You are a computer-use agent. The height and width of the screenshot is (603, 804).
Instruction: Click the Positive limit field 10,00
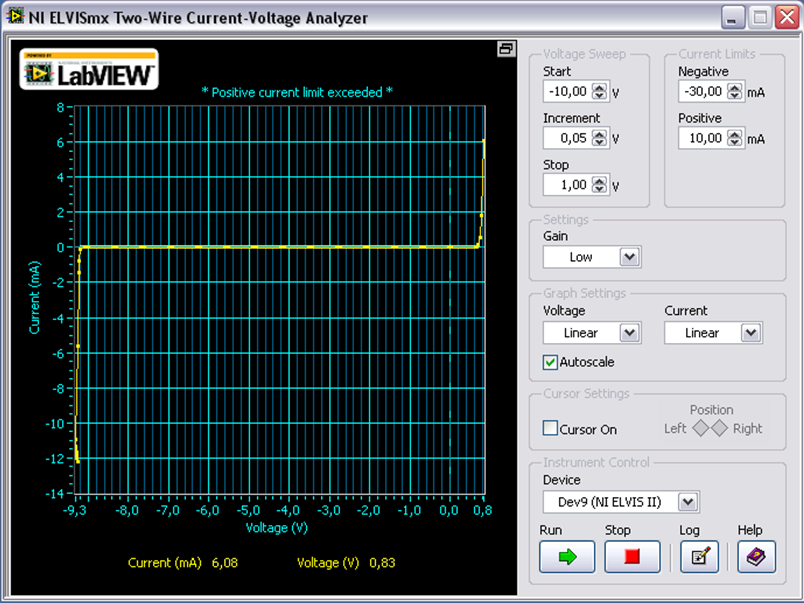(x=702, y=138)
